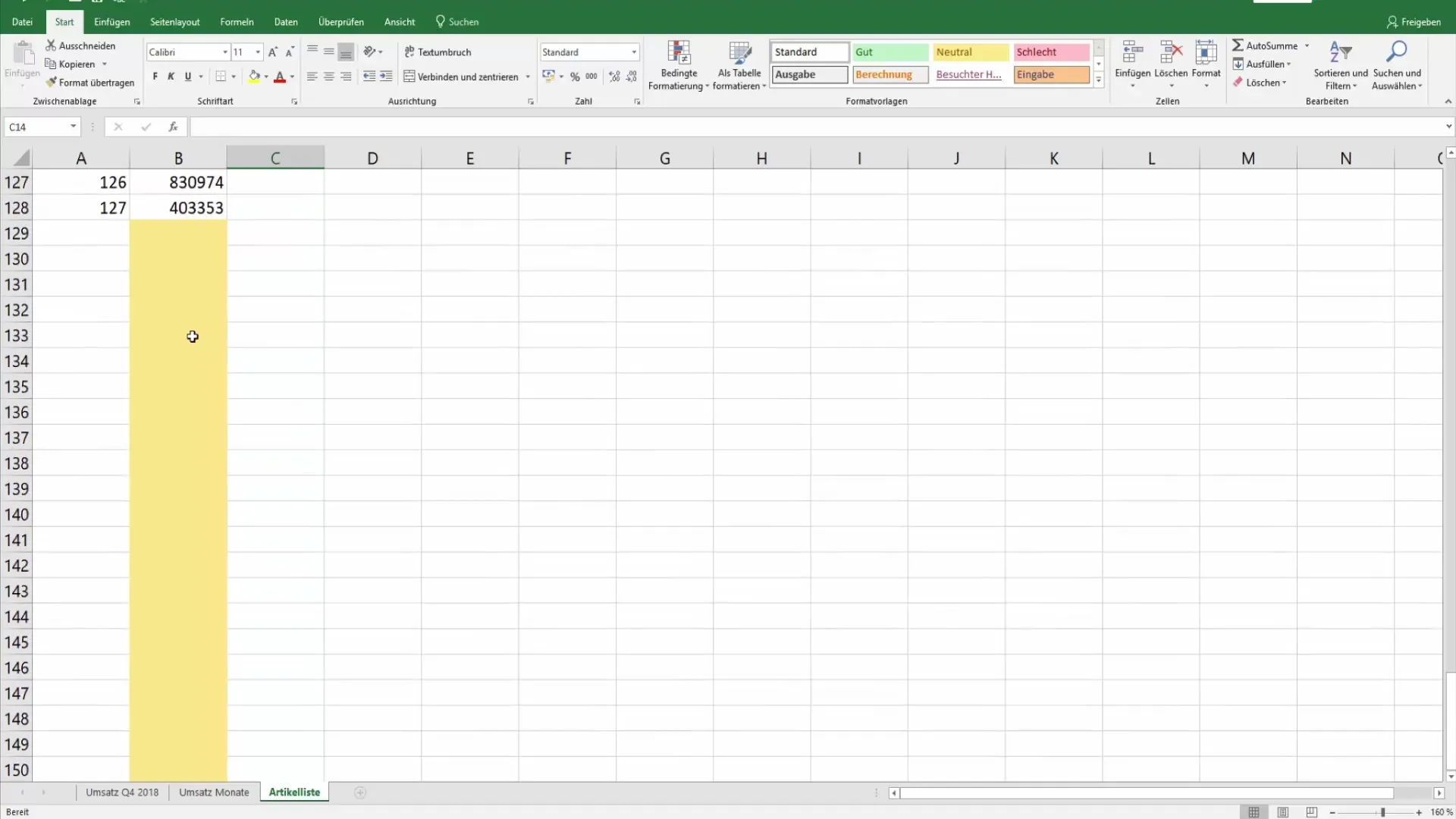Viewport: 1456px width, 819px height.
Task: Apply the Berechnung cell style
Action: click(x=890, y=74)
